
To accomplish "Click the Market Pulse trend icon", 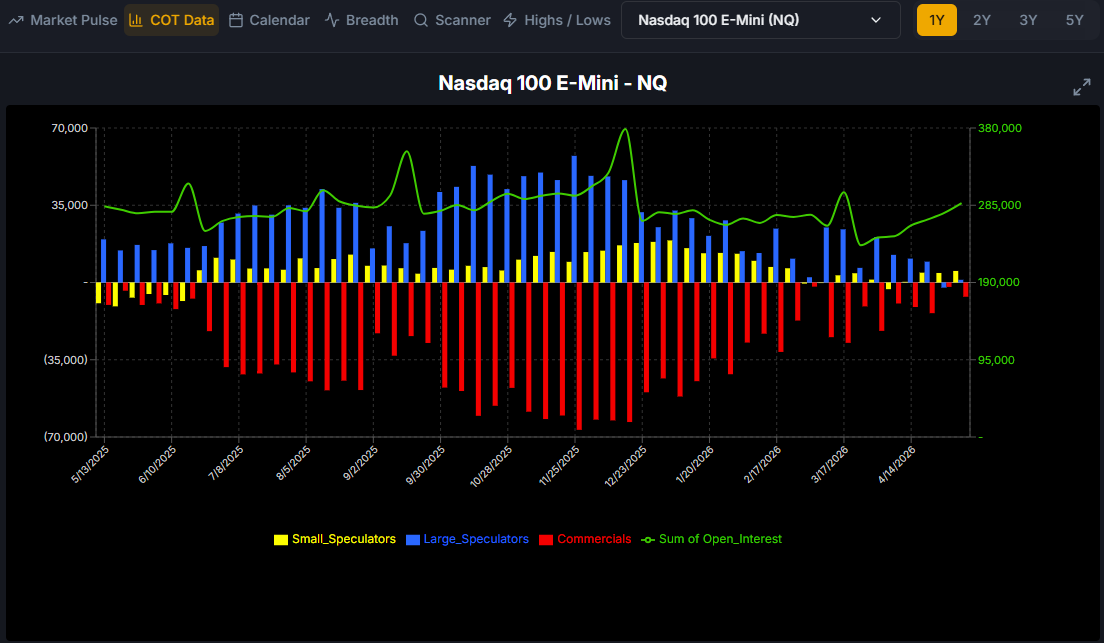I will pos(16,20).
